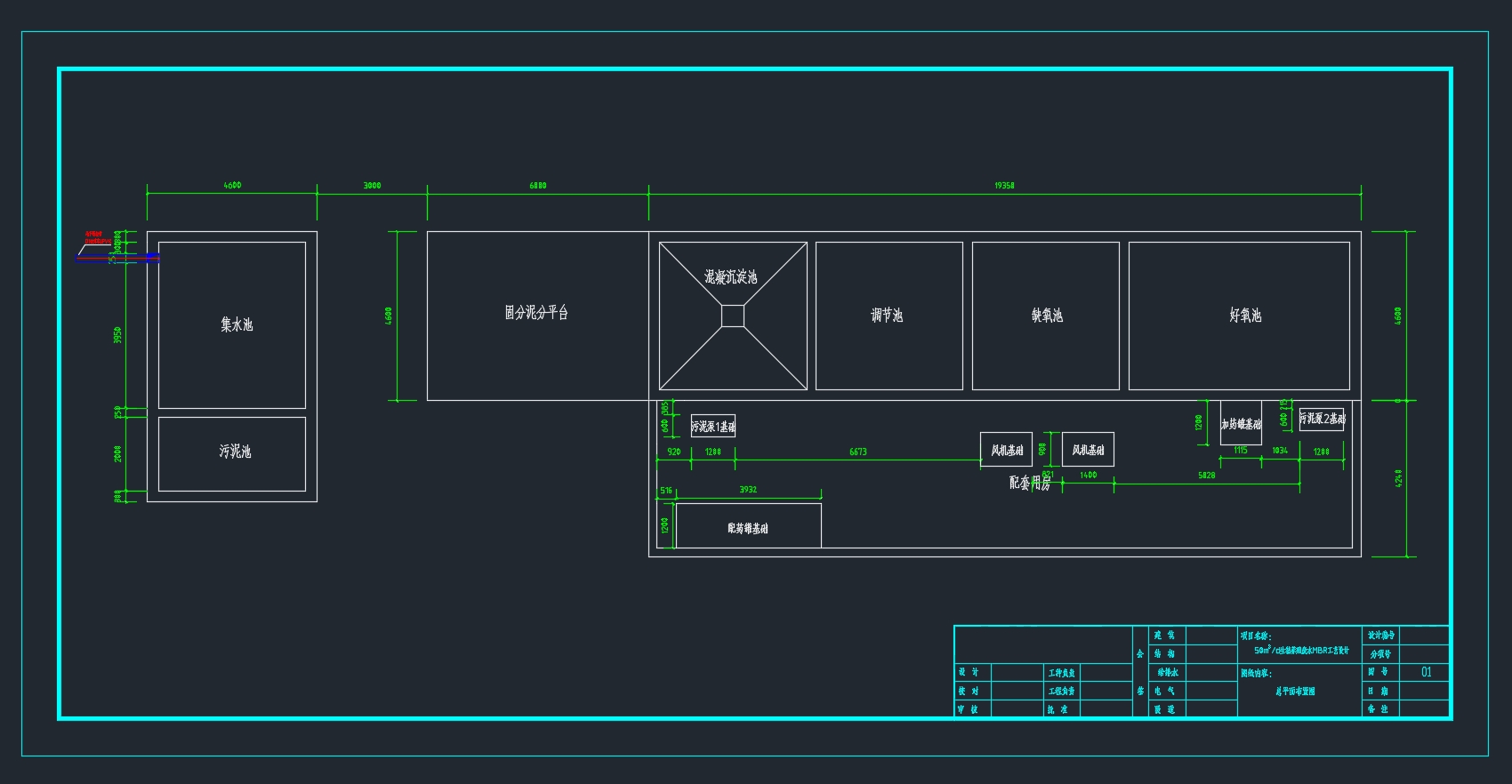Select the right 风机基础 box
Screen dimensions: 1512x784
pyautogui.click(x=1088, y=450)
